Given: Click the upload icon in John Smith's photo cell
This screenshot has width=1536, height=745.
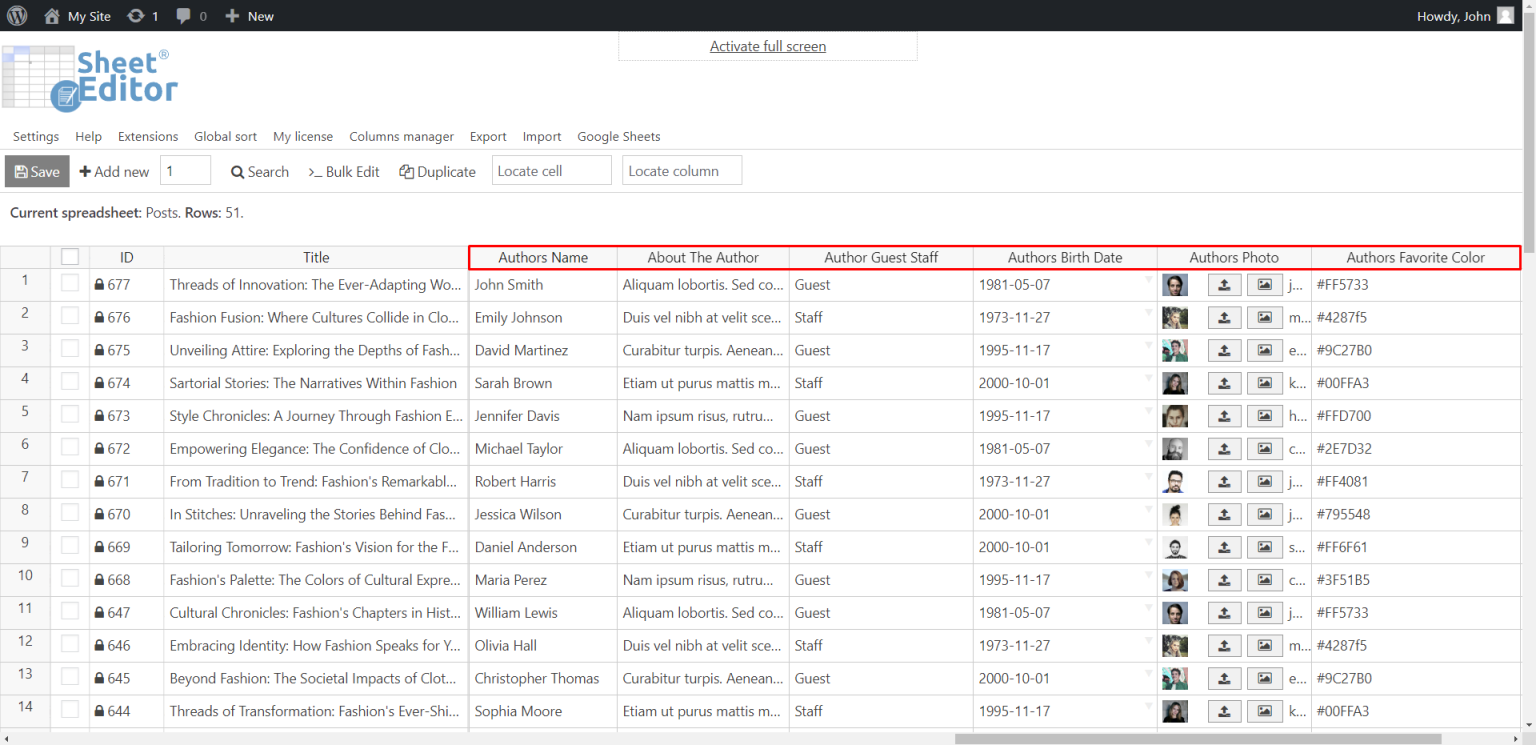Looking at the screenshot, I should pyautogui.click(x=1224, y=284).
